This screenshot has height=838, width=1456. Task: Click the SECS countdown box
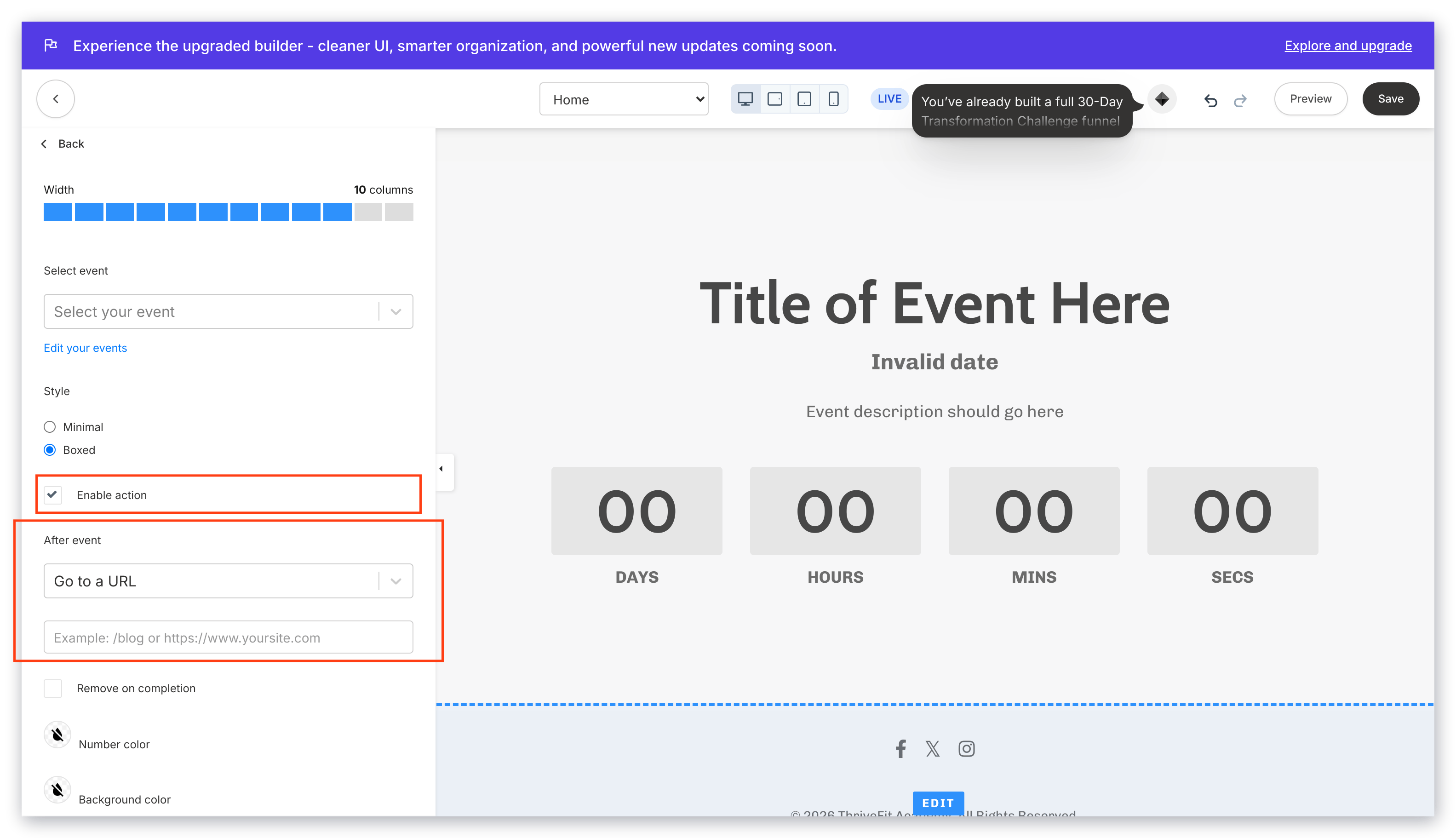click(x=1232, y=511)
